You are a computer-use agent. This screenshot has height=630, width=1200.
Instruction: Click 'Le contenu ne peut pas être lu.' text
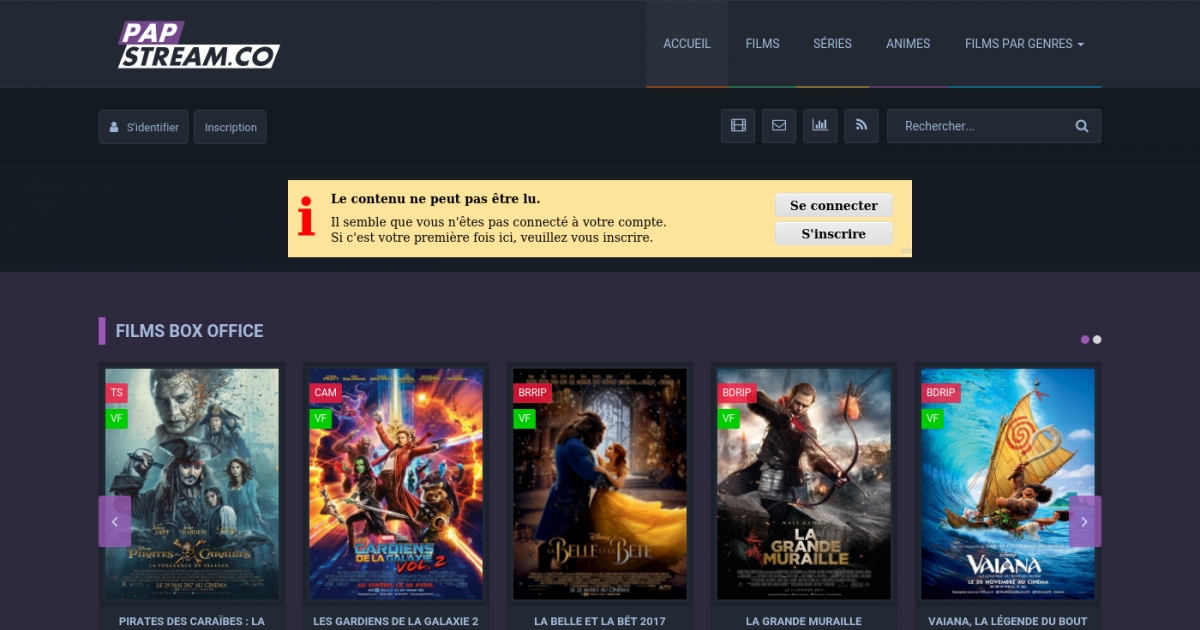[436, 199]
